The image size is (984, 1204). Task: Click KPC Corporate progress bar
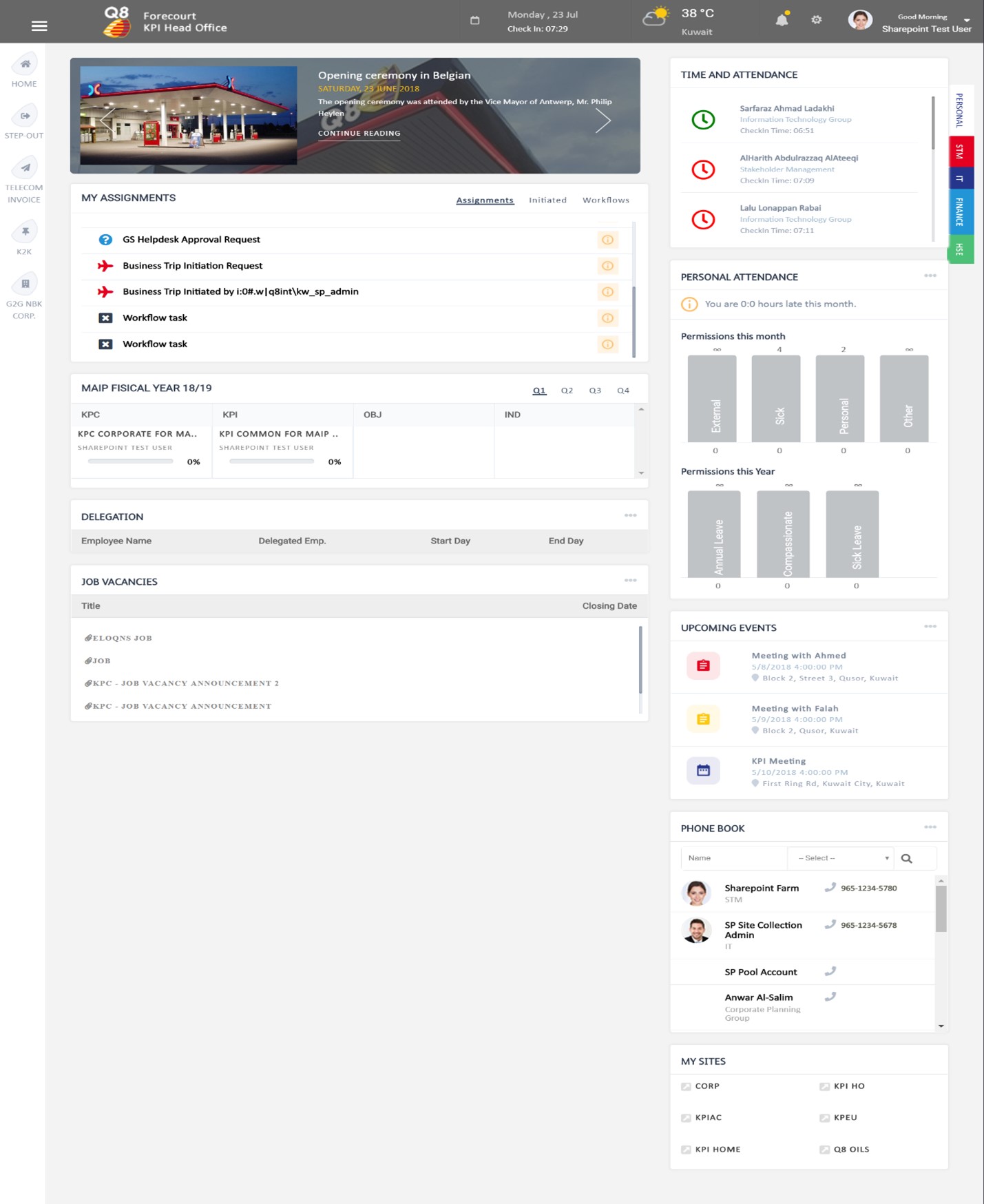tap(130, 461)
